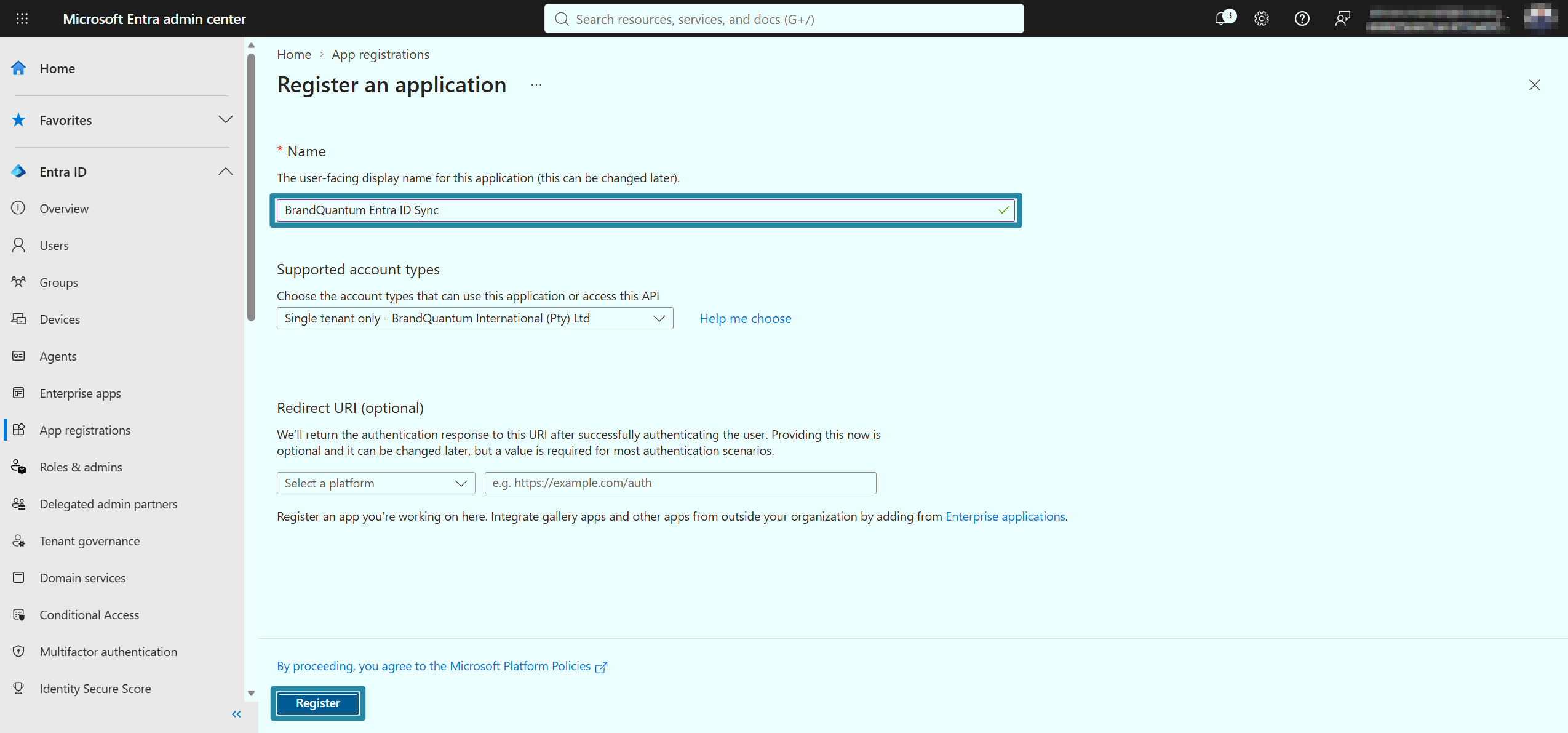
Task: Click the Help me choose link
Action: pos(746,318)
